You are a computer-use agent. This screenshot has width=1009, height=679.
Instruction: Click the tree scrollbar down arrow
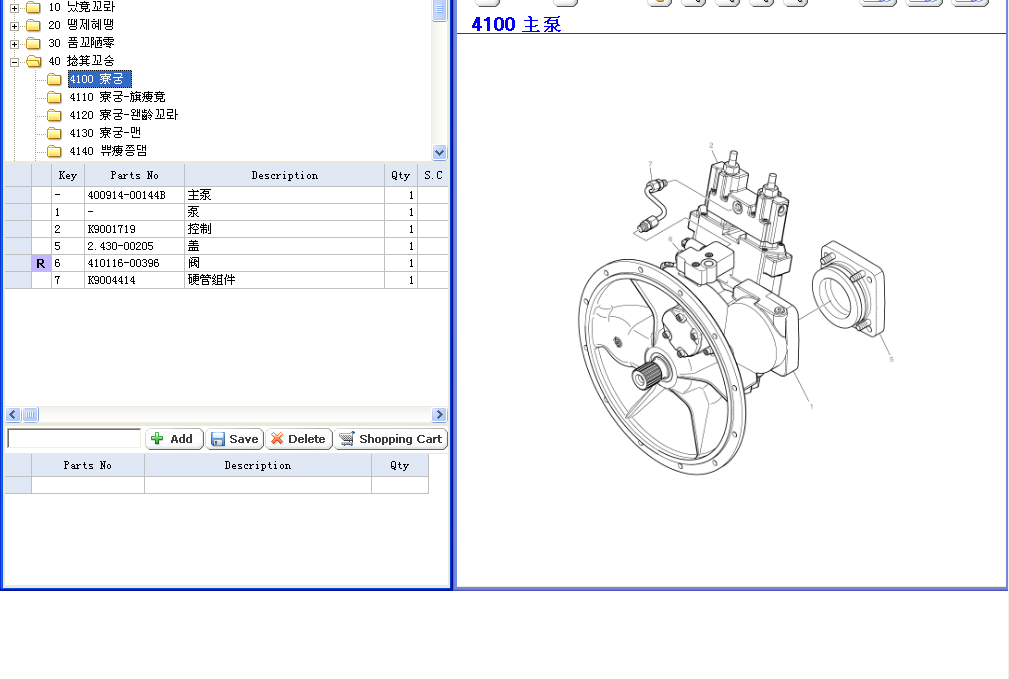pyautogui.click(x=439, y=152)
